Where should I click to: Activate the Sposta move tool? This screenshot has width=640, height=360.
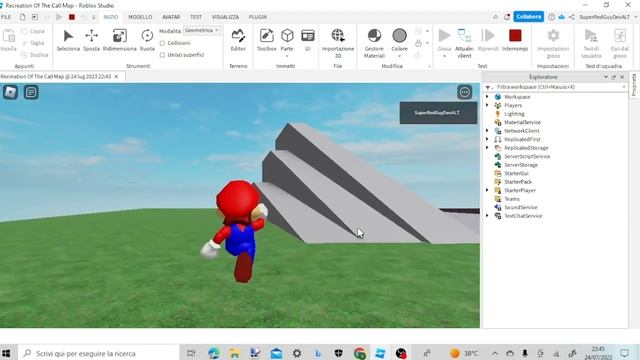tap(91, 40)
